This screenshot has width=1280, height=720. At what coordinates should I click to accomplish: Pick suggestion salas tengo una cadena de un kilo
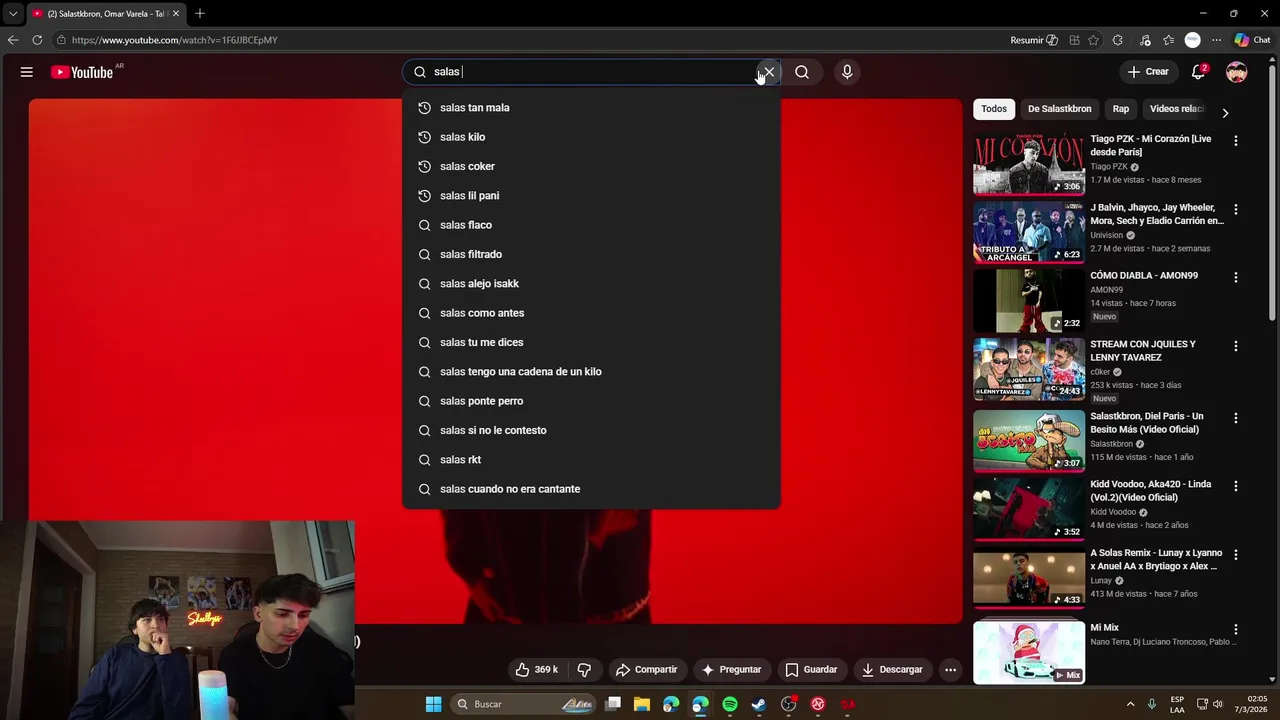click(x=591, y=372)
